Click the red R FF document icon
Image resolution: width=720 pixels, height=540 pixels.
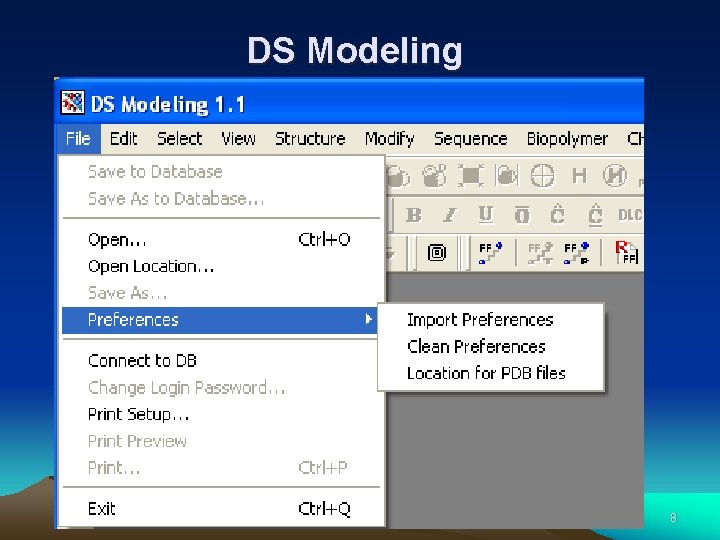pyautogui.click(x=626, y=253)
